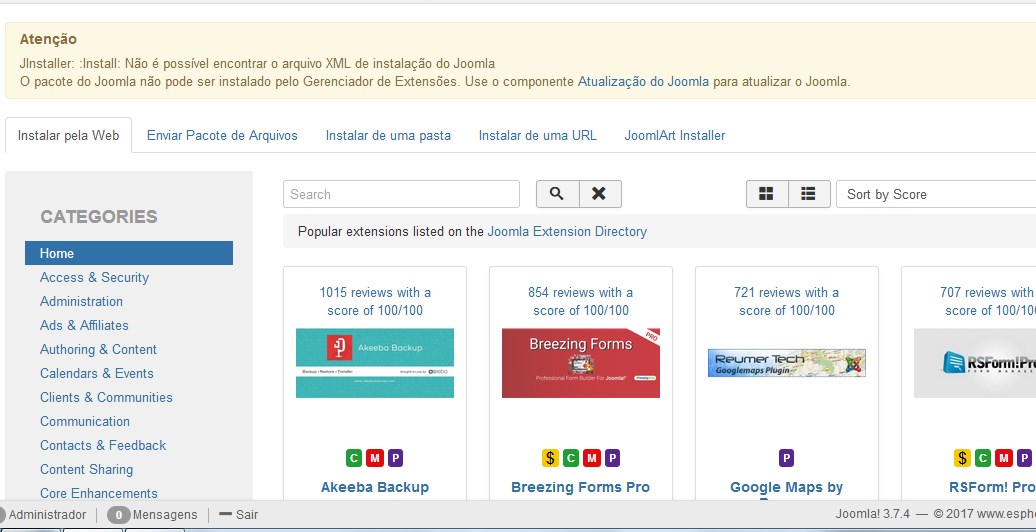The height and width of the screenshot is (532, 1036).
Task: Follow the Atualização do Joomla link
Action: coord(644,82)
